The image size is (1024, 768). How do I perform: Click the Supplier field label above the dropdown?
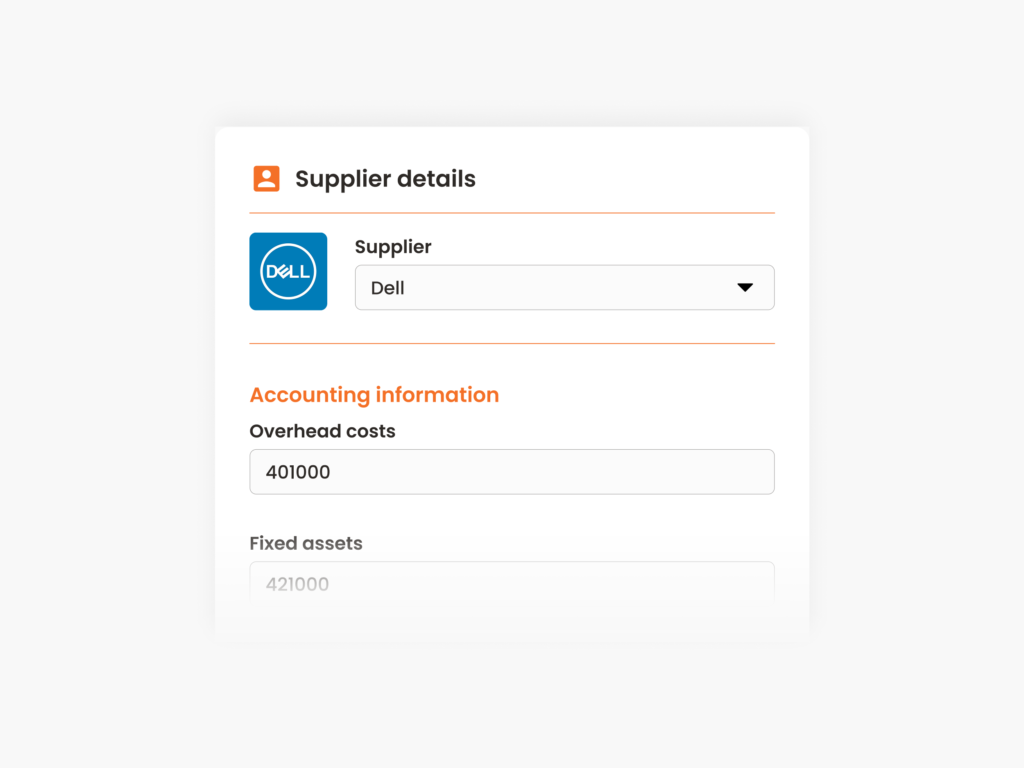point(393,246)
